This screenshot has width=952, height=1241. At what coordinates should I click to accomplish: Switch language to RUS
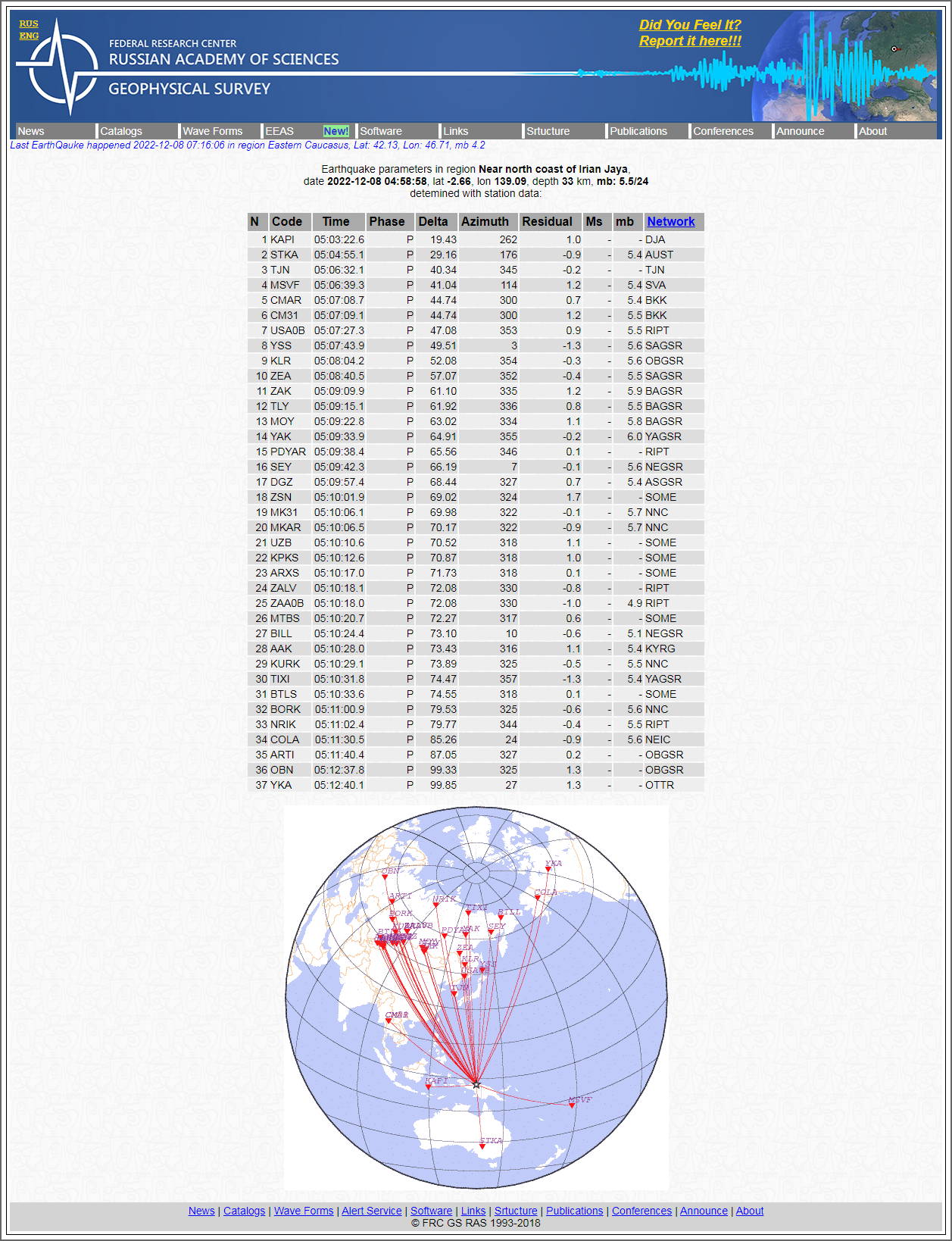(x=29, y=23)
